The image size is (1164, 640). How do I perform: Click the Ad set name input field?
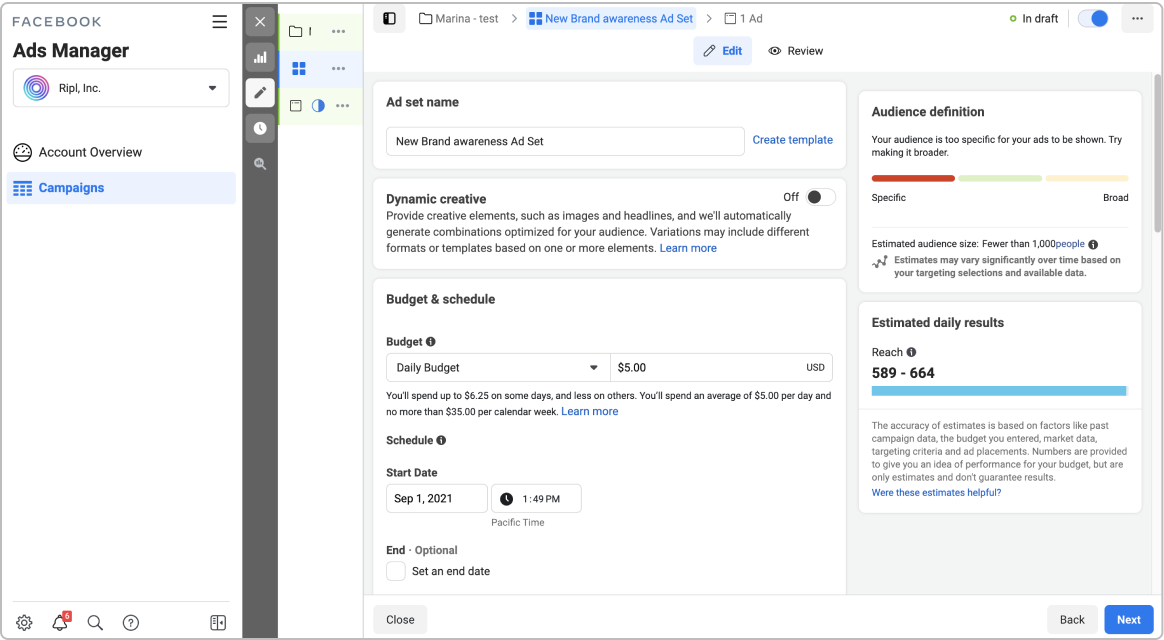coord(565,141)
